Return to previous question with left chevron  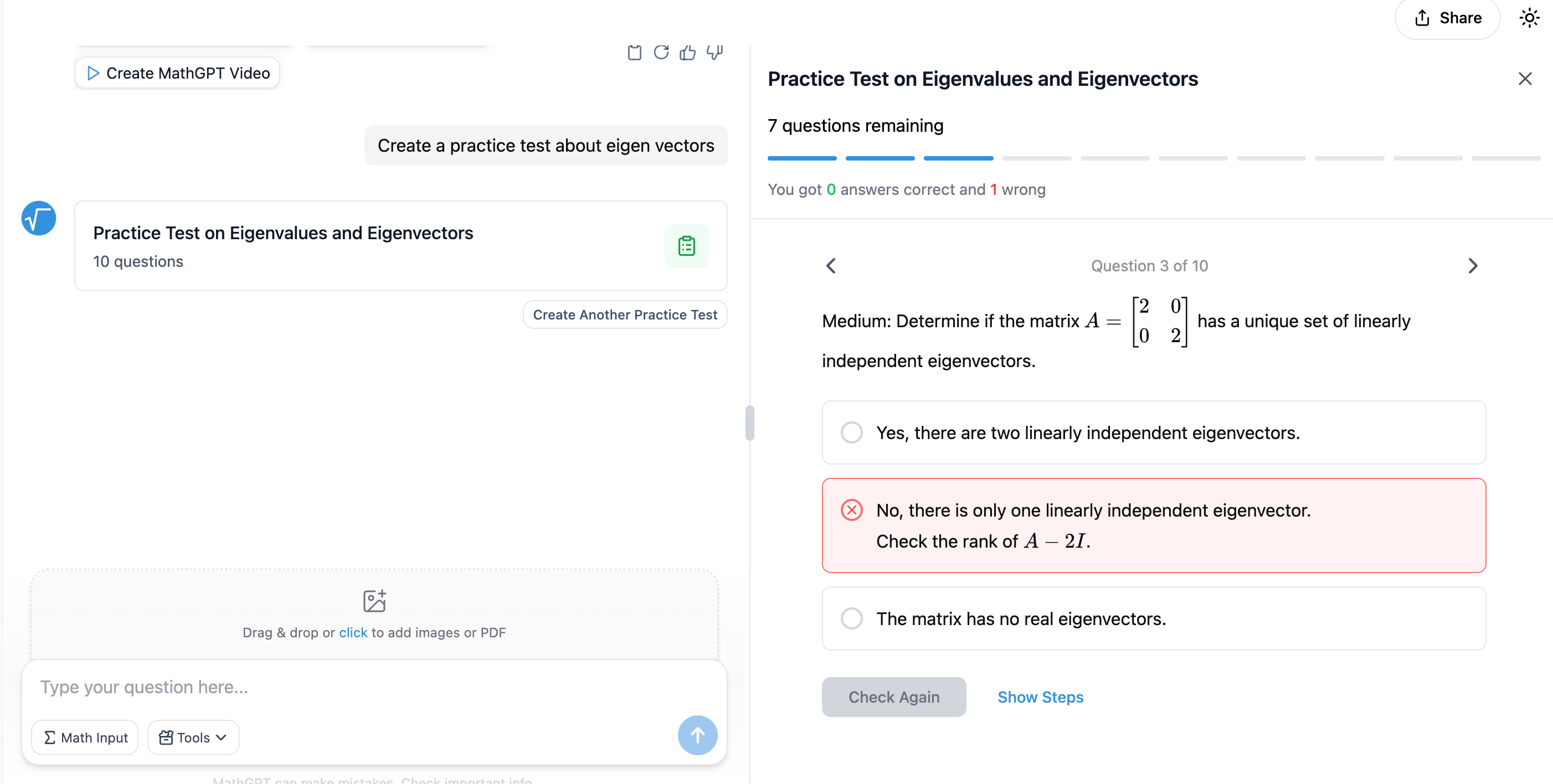pyautogui.click(x=831, y=266)
